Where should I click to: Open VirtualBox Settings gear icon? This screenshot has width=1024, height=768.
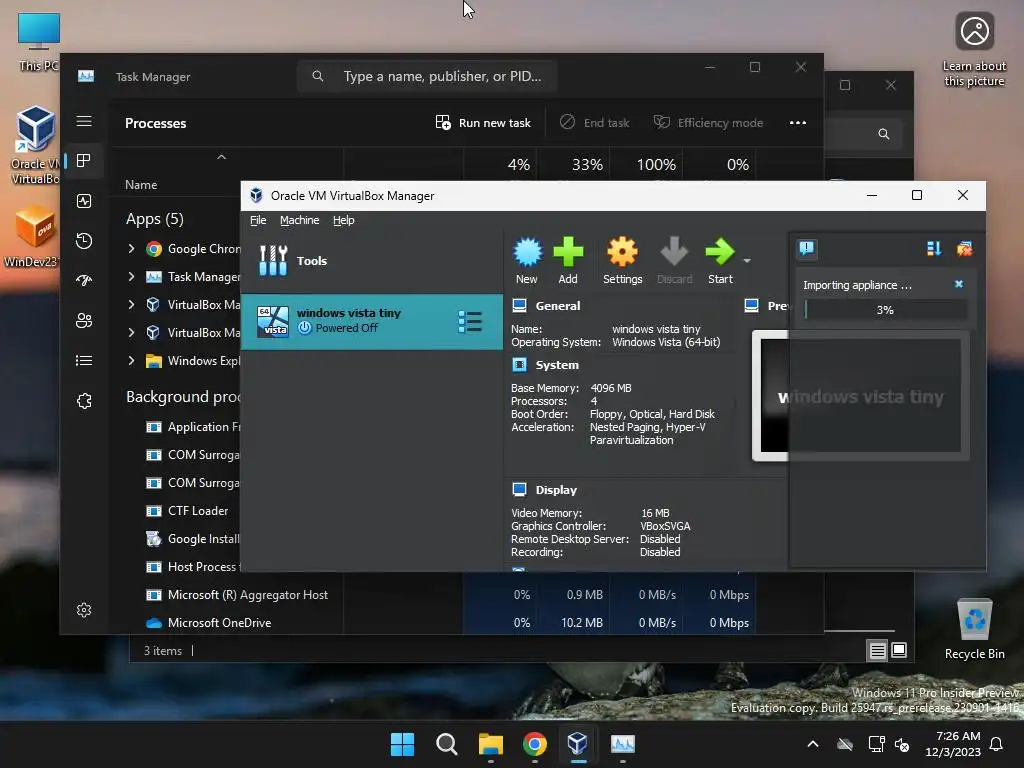point(622,261)
